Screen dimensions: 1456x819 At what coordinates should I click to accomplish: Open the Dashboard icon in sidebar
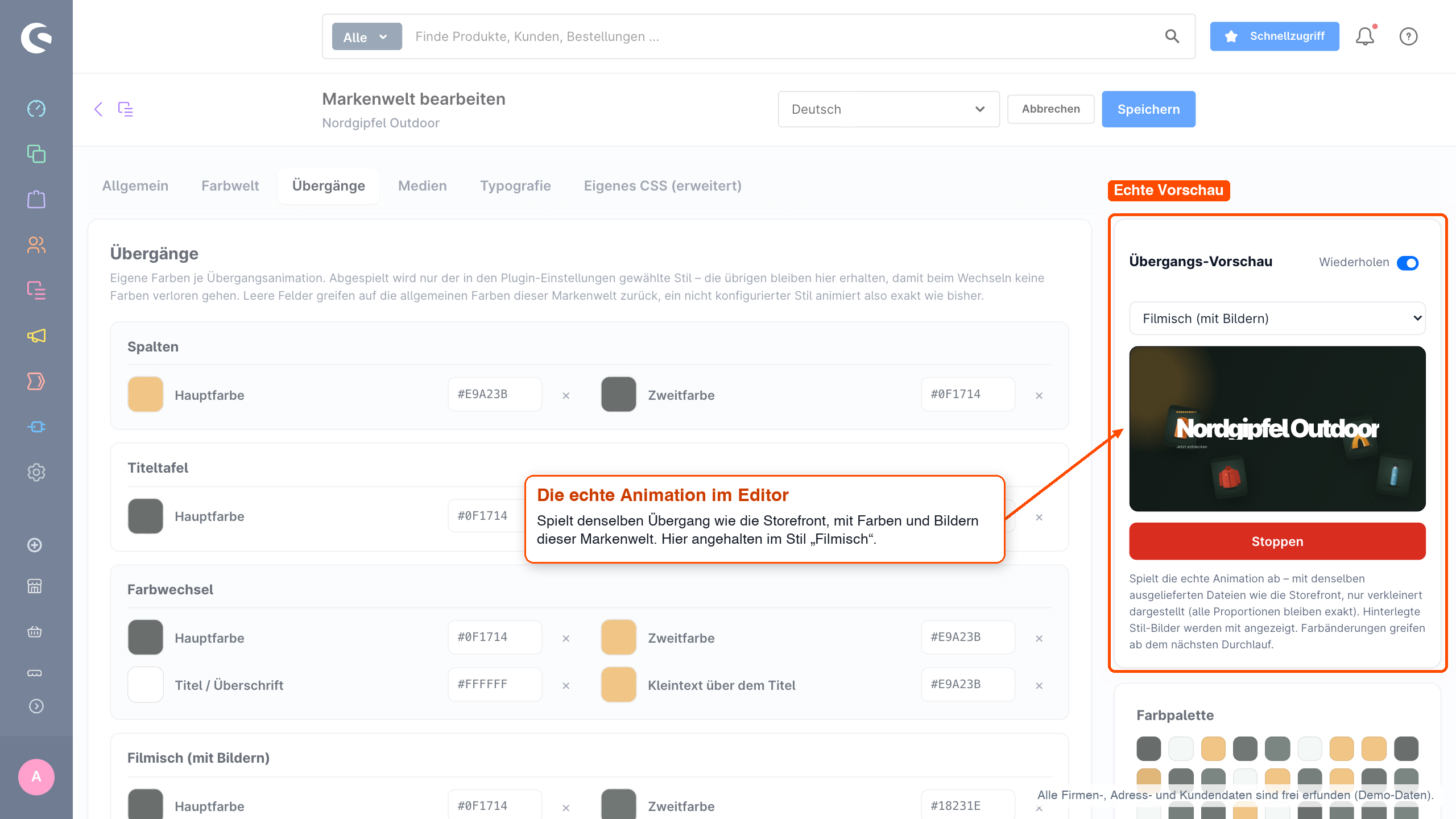tap(36, 108)
